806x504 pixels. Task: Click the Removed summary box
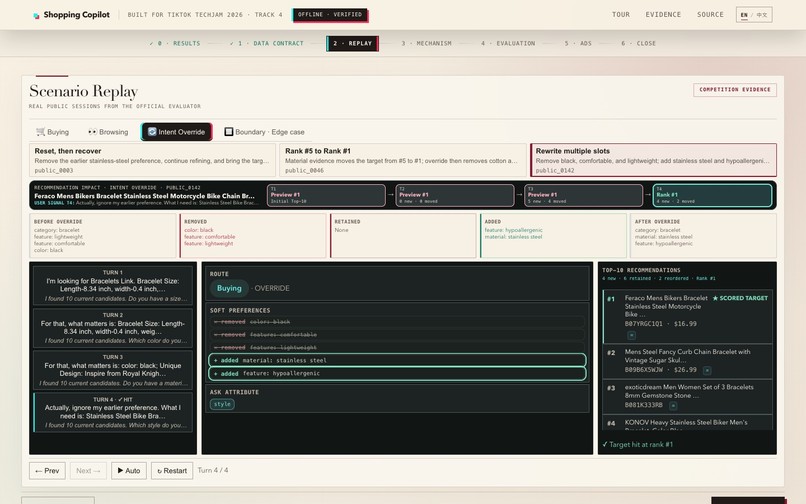pos(253,236)
